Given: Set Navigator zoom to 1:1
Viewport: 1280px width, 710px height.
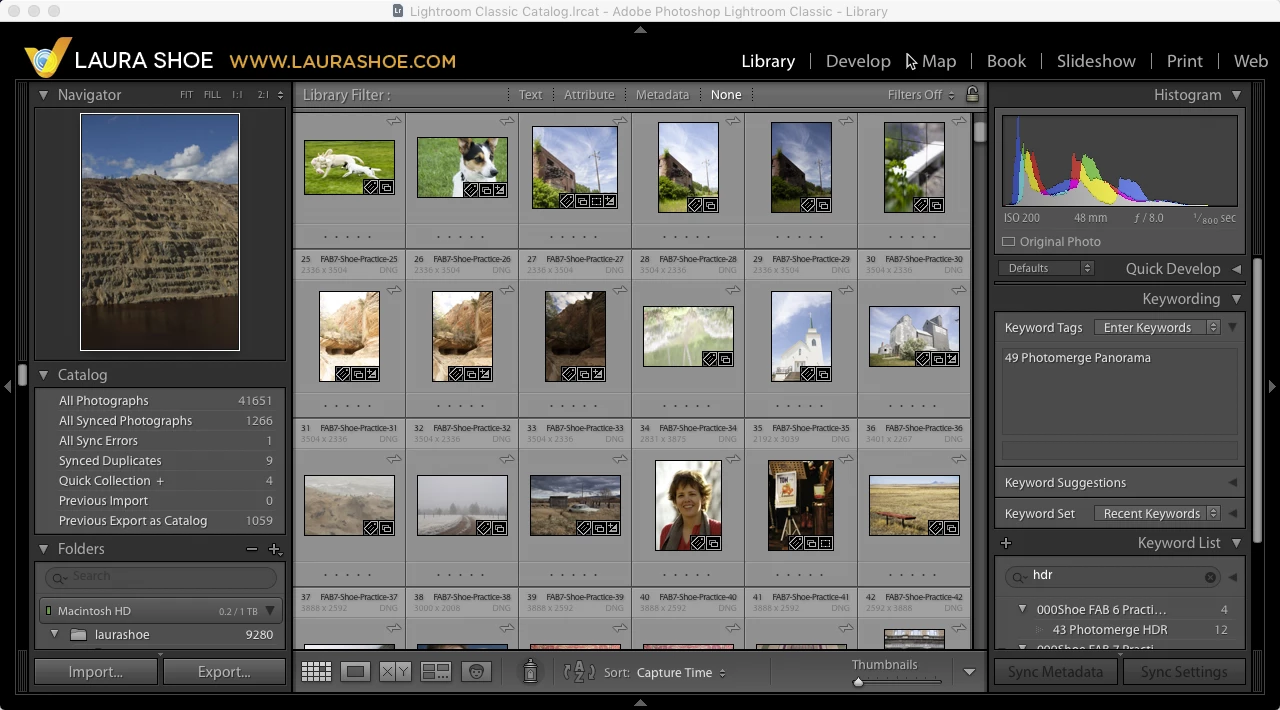Looking at the screenshot, I should pyautogui.click(x=237, y=95).
